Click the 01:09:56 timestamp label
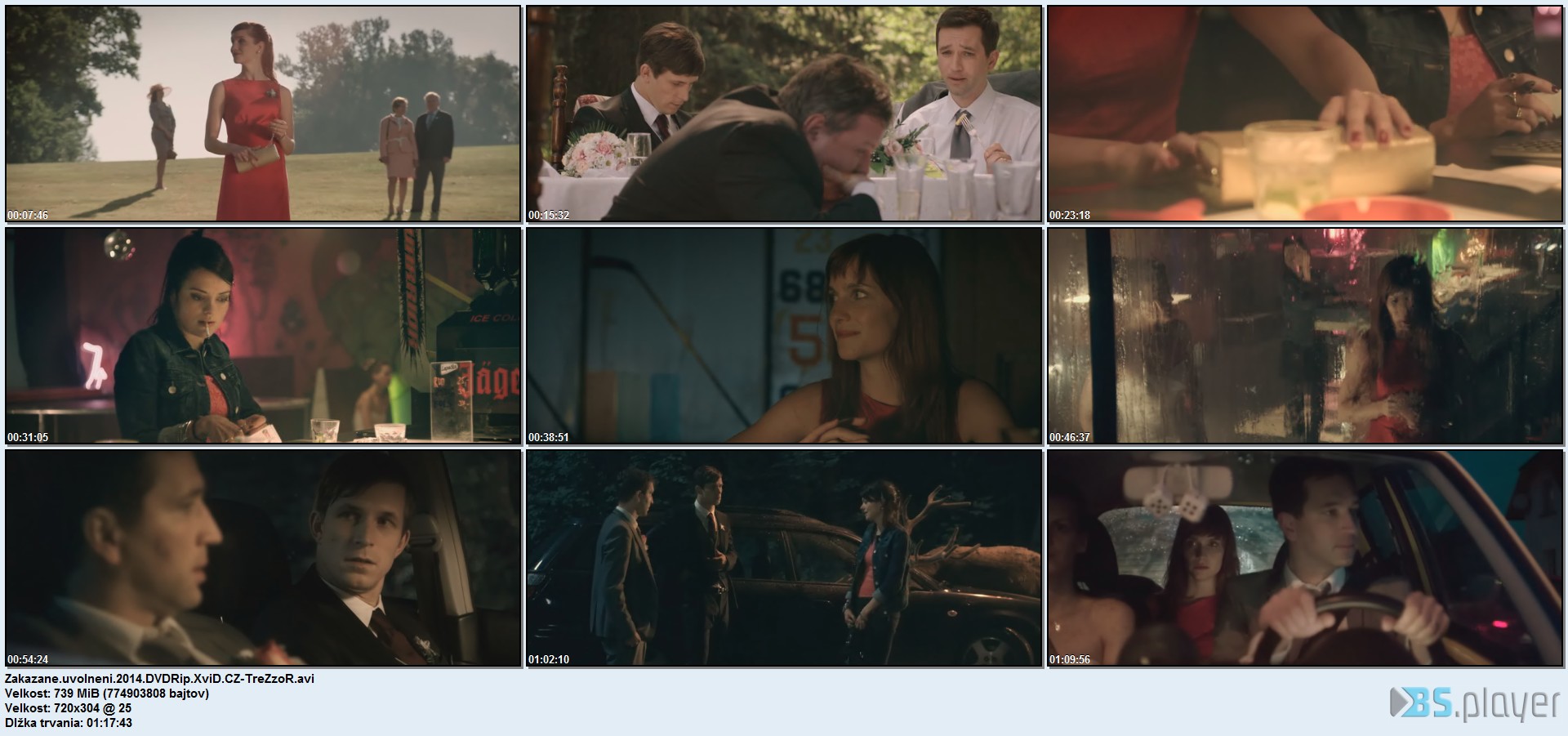The width and height of the screenshot is (1568, 736). [x=1070, y=660]
